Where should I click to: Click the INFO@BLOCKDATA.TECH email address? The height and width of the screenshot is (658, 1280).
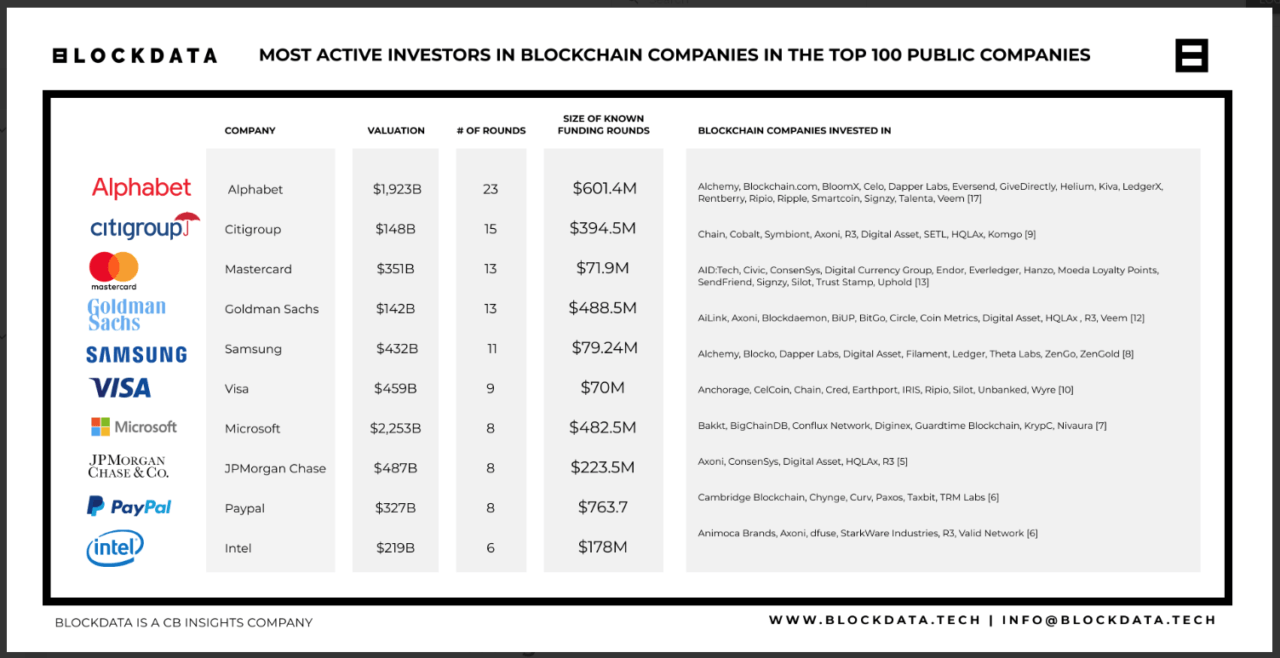click(1109, 620)
